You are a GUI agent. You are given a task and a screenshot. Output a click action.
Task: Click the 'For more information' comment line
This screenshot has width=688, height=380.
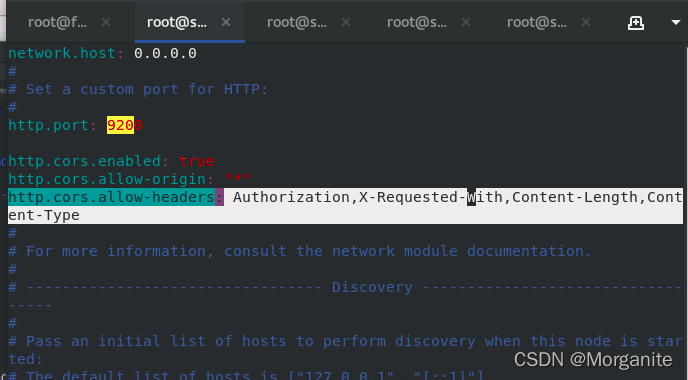[300, 251]
